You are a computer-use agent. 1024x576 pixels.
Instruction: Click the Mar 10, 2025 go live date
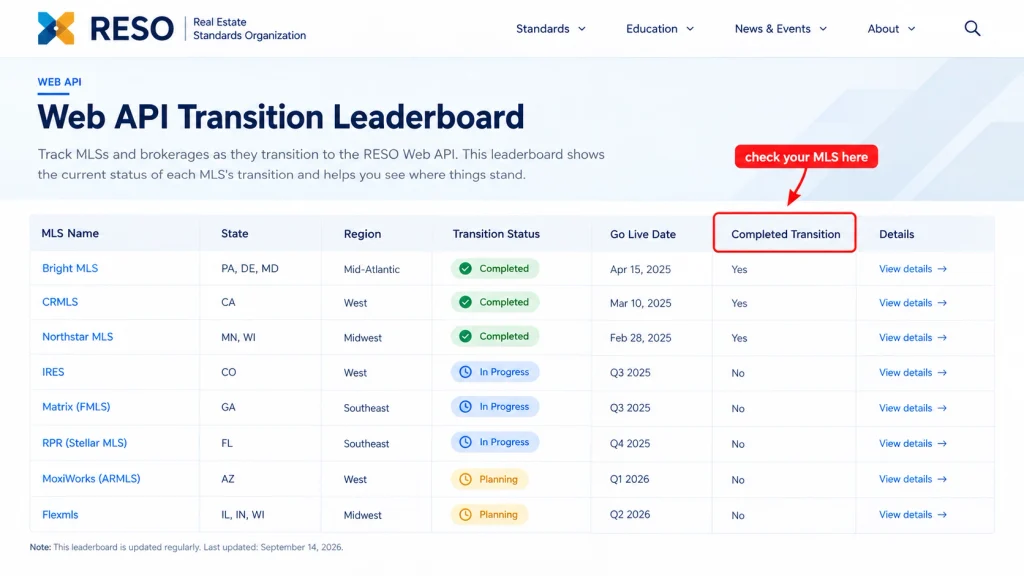point(641,303)
